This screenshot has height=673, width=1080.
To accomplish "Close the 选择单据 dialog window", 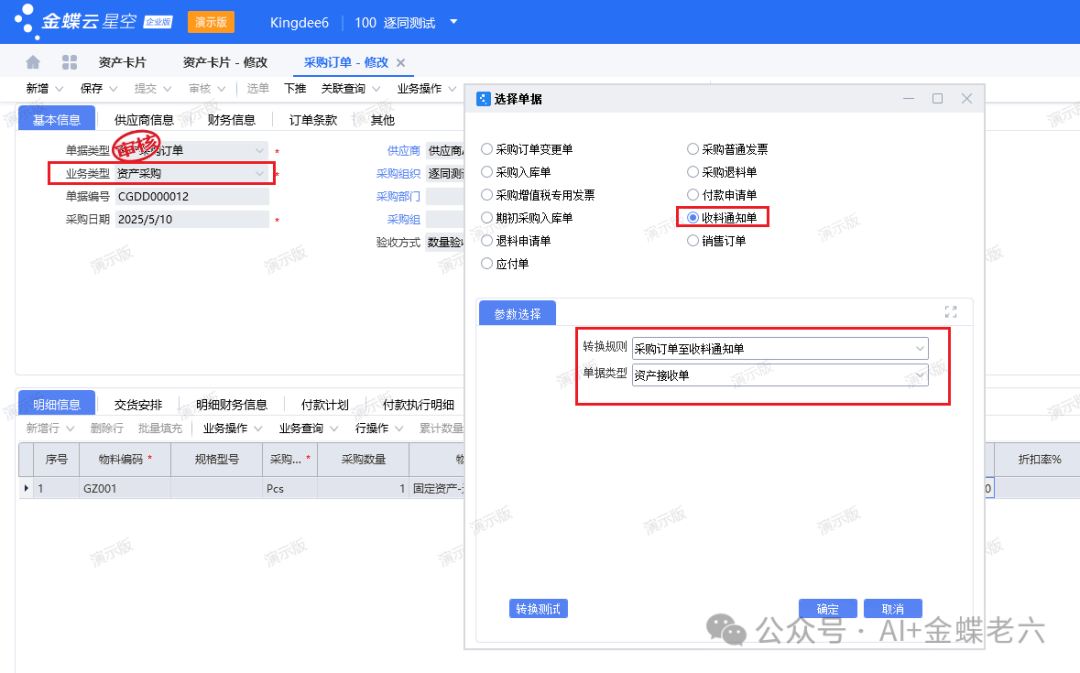I will tap(966, 99).
